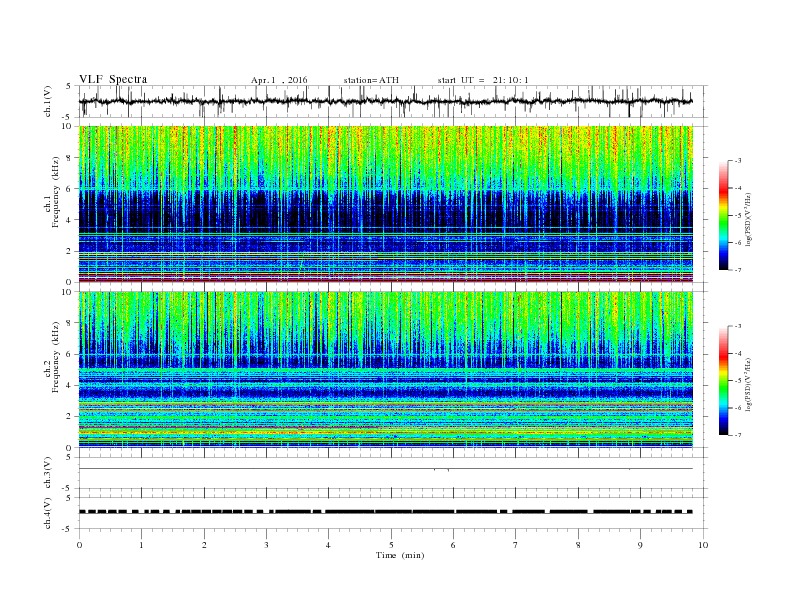This screenshot has width=792, height=612.
Task: Click time axis tick label 4
Action: [329, 545]
